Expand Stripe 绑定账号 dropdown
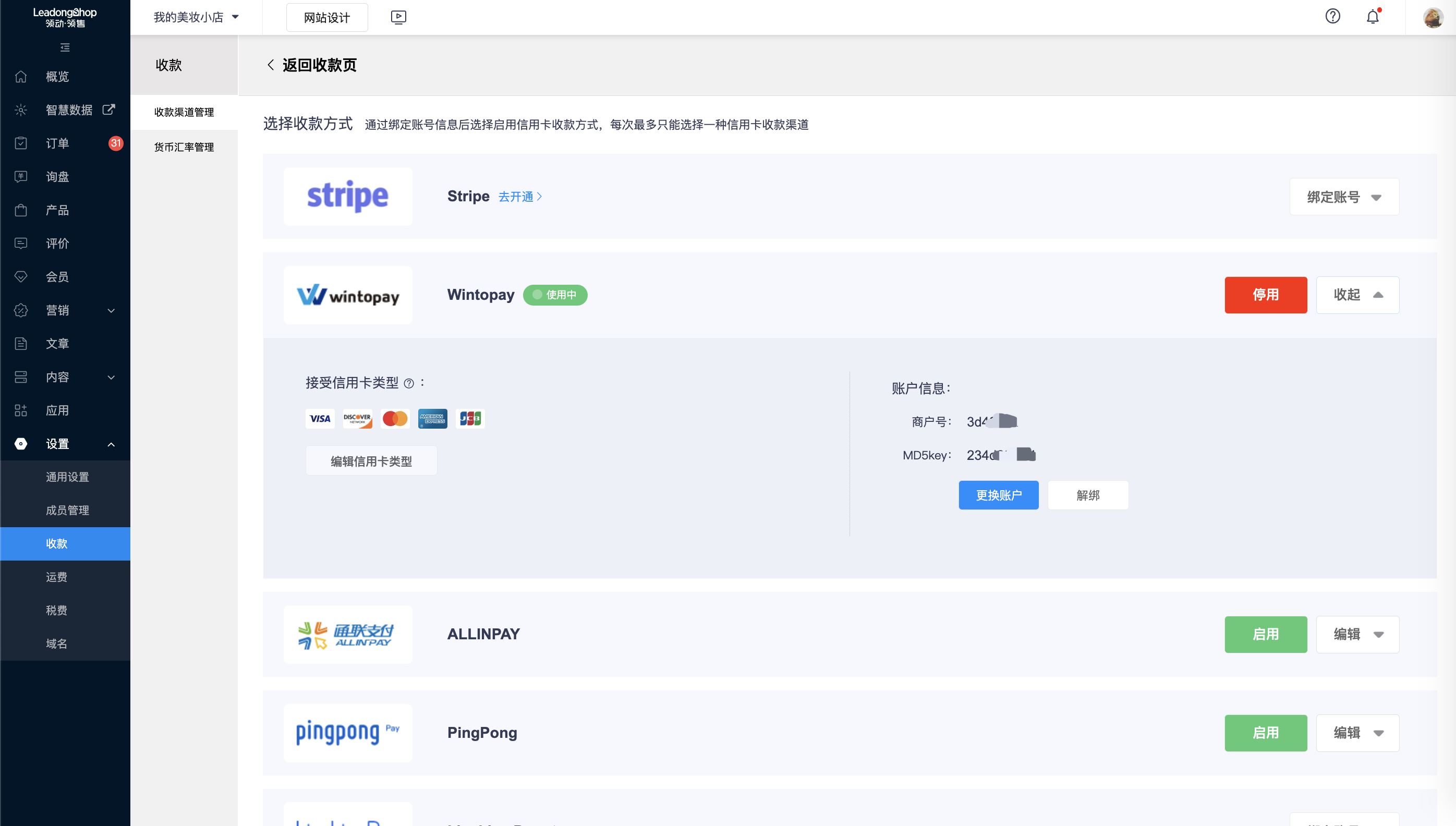 point(1344,197)
